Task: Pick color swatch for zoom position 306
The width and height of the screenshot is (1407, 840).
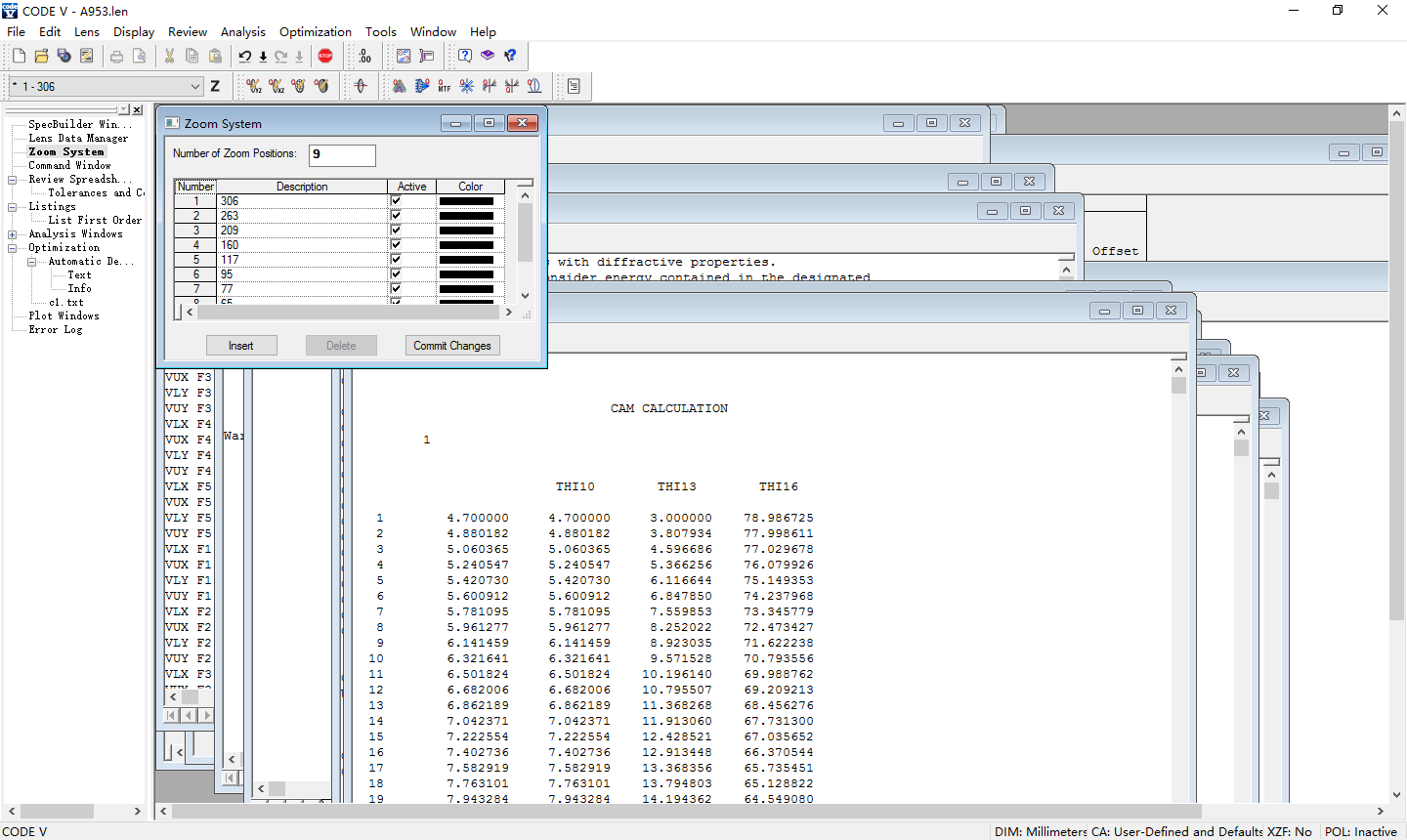Action: pyautogui.click(x=466, y=201)
